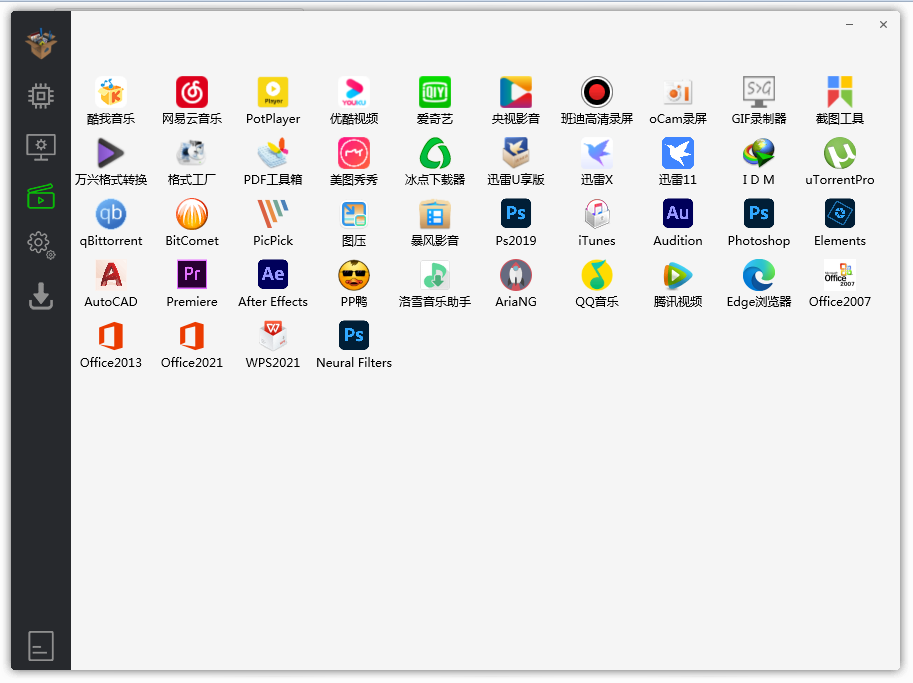The image size is (913, 683).
Task: Select the Audition icon
Action: point(678,215)
